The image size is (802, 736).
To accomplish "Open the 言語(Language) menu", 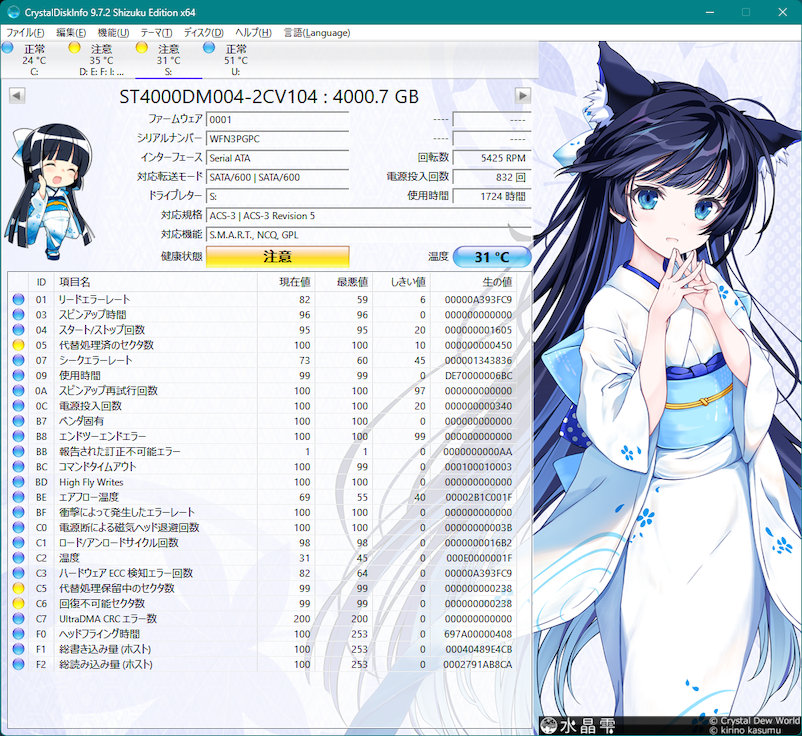I will click(x=315, y=33).
